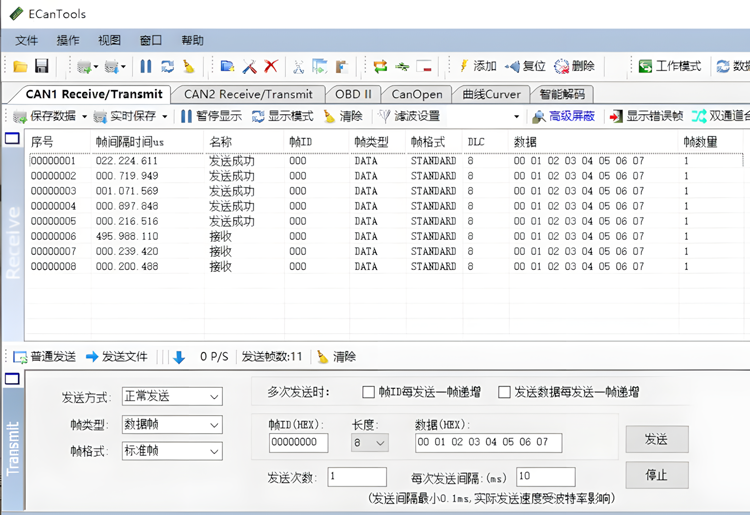Click the 停止 stop button
This screenshot has height=515, width=750.
point(656,474)
